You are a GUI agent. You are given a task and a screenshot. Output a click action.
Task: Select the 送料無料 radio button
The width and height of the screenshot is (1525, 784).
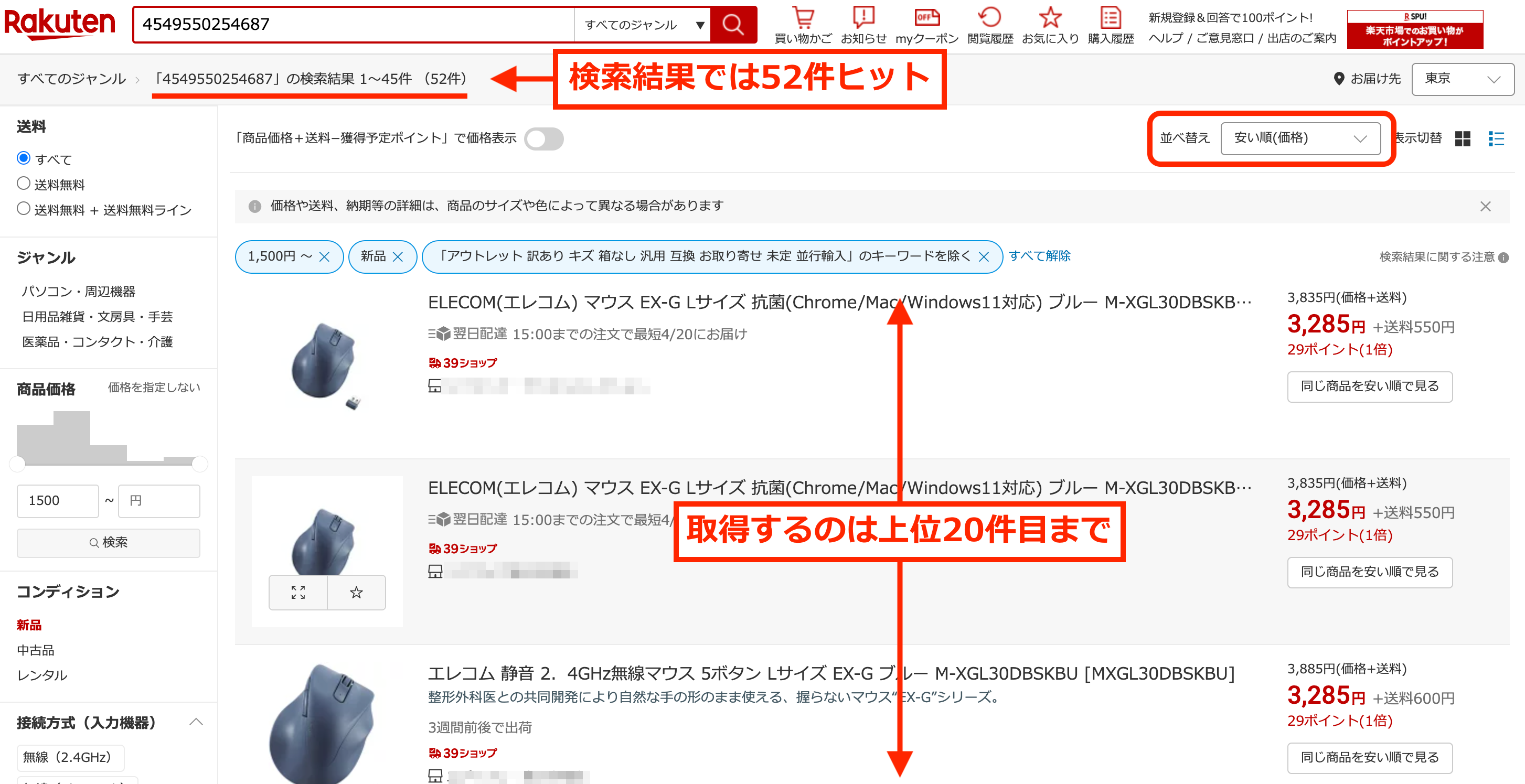coord(24,184)
